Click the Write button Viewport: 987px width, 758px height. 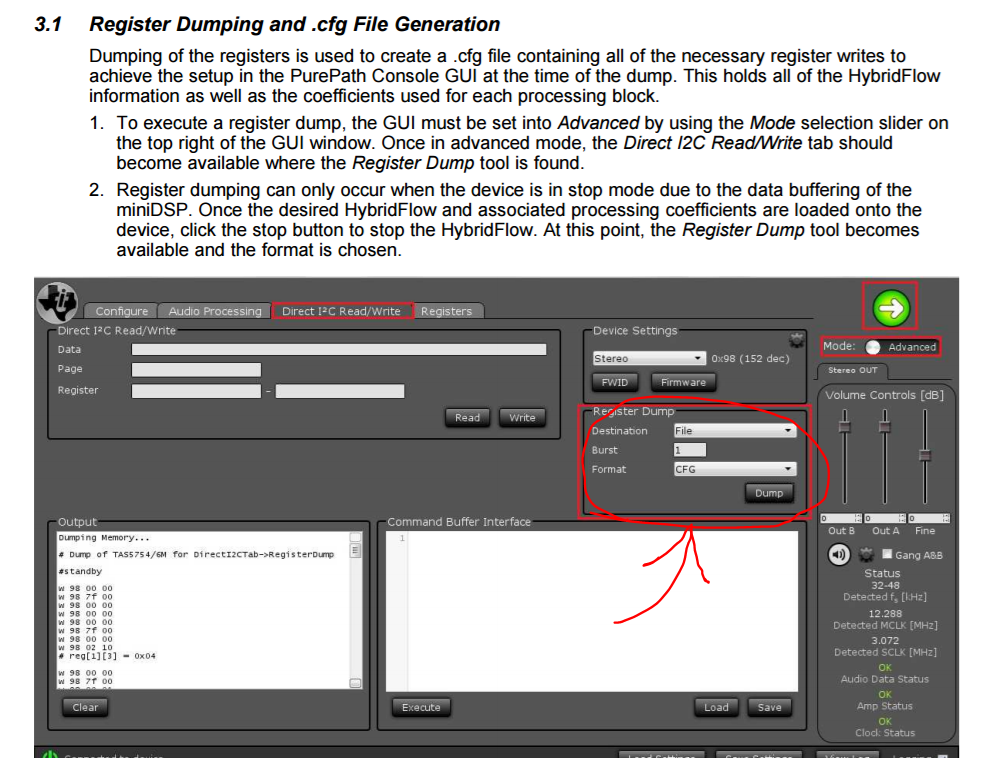pos(522,417)
